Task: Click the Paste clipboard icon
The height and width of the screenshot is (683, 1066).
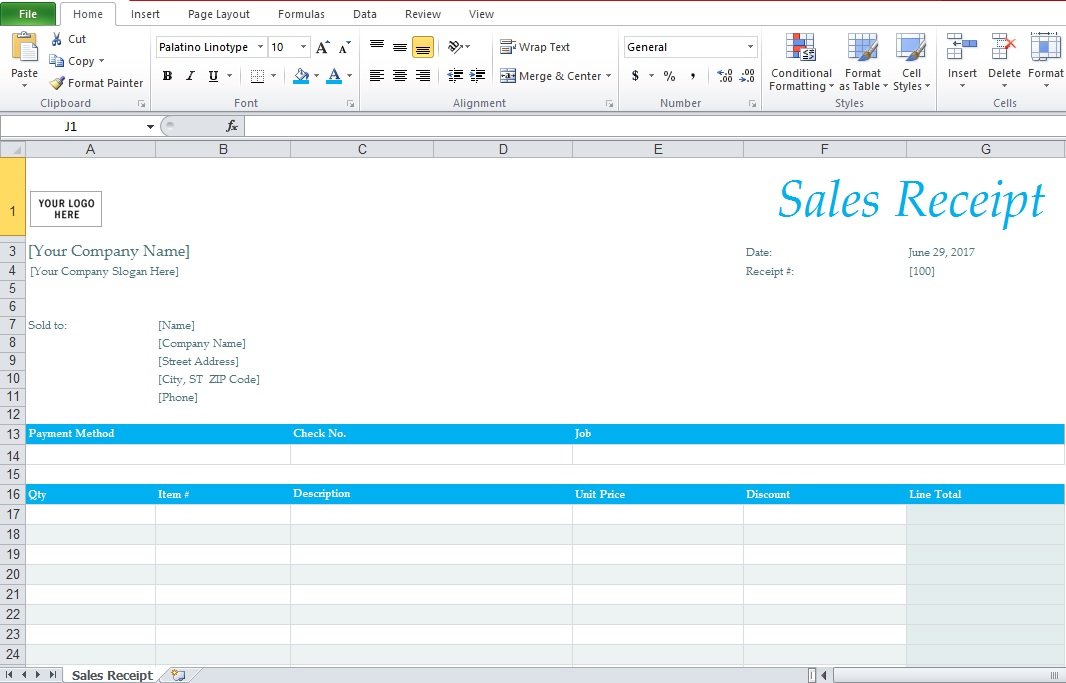Action: 24,48
